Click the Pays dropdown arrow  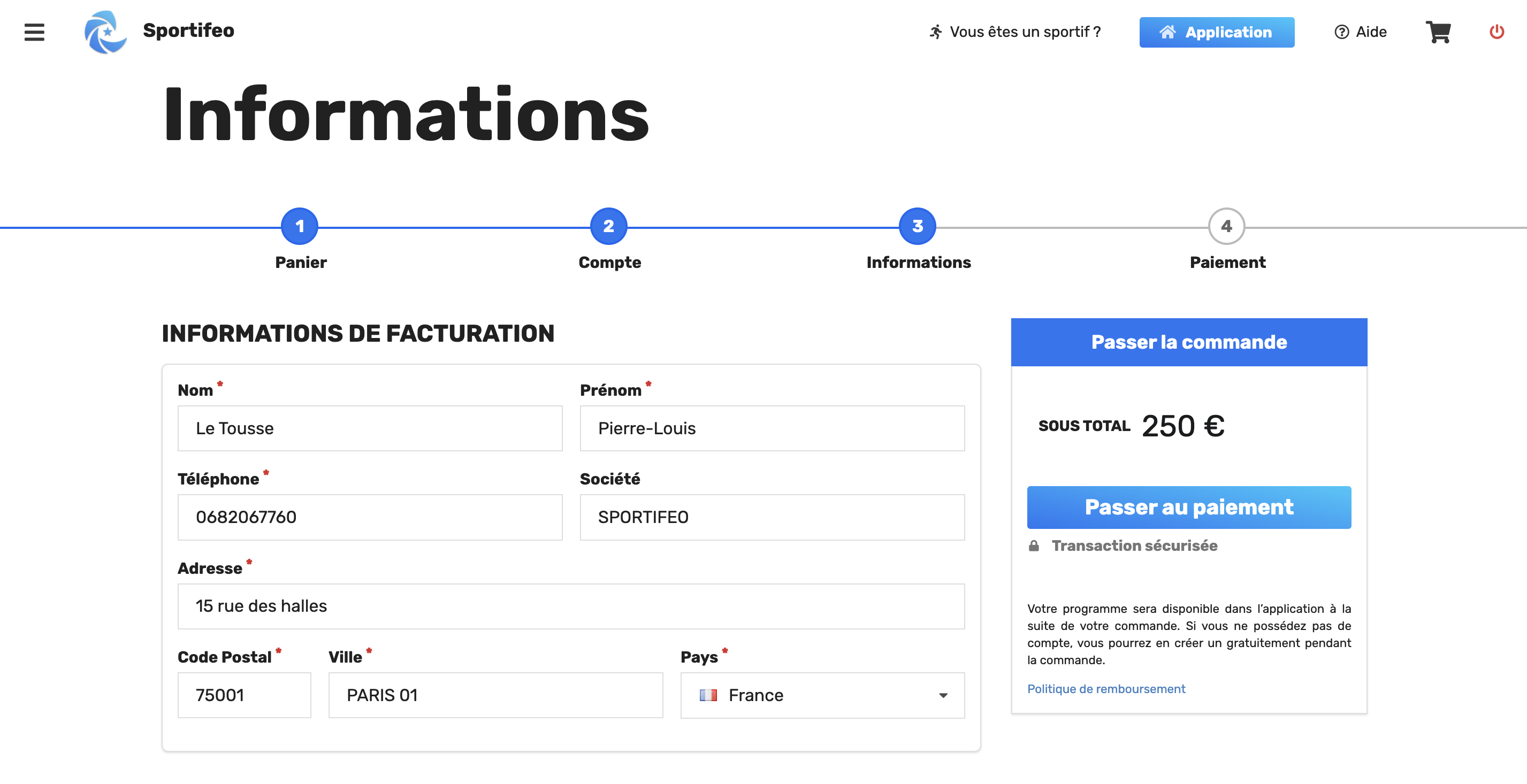(943, 696)
